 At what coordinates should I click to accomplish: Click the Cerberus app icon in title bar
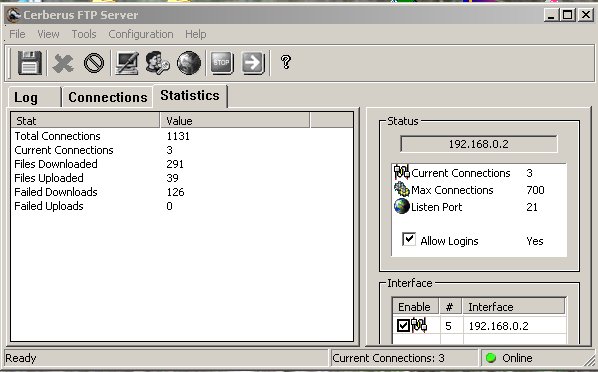(x=13, y=15)
